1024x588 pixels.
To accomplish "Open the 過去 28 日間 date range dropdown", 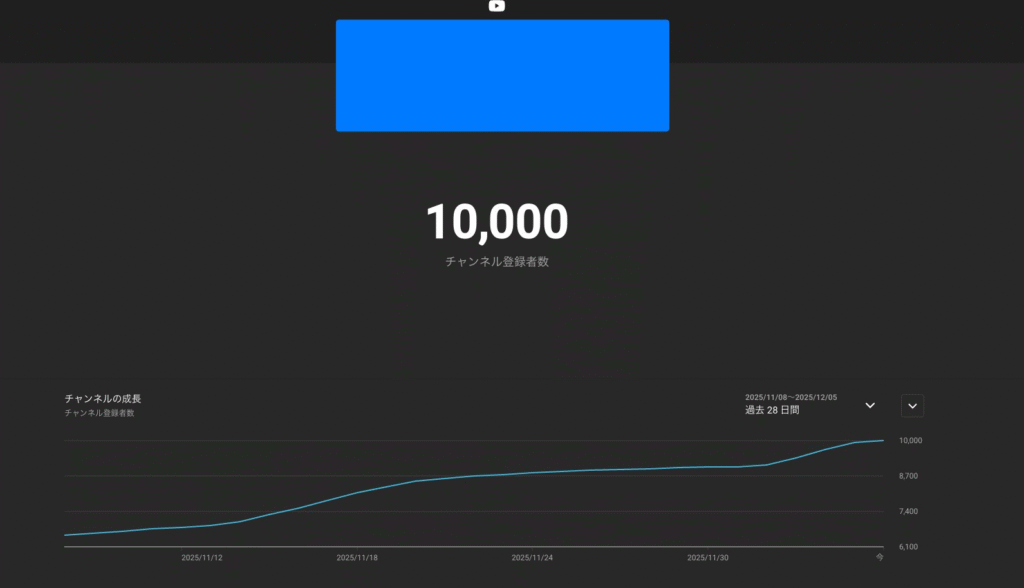I will point(773,410).
